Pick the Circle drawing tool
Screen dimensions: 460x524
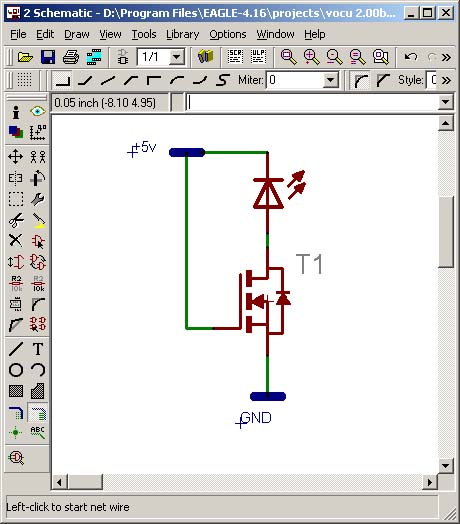click(x=15, y=370)
